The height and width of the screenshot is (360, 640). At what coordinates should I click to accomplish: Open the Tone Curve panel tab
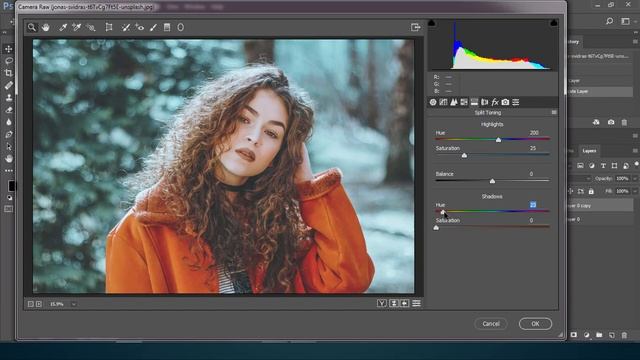(x=443, y=102)
